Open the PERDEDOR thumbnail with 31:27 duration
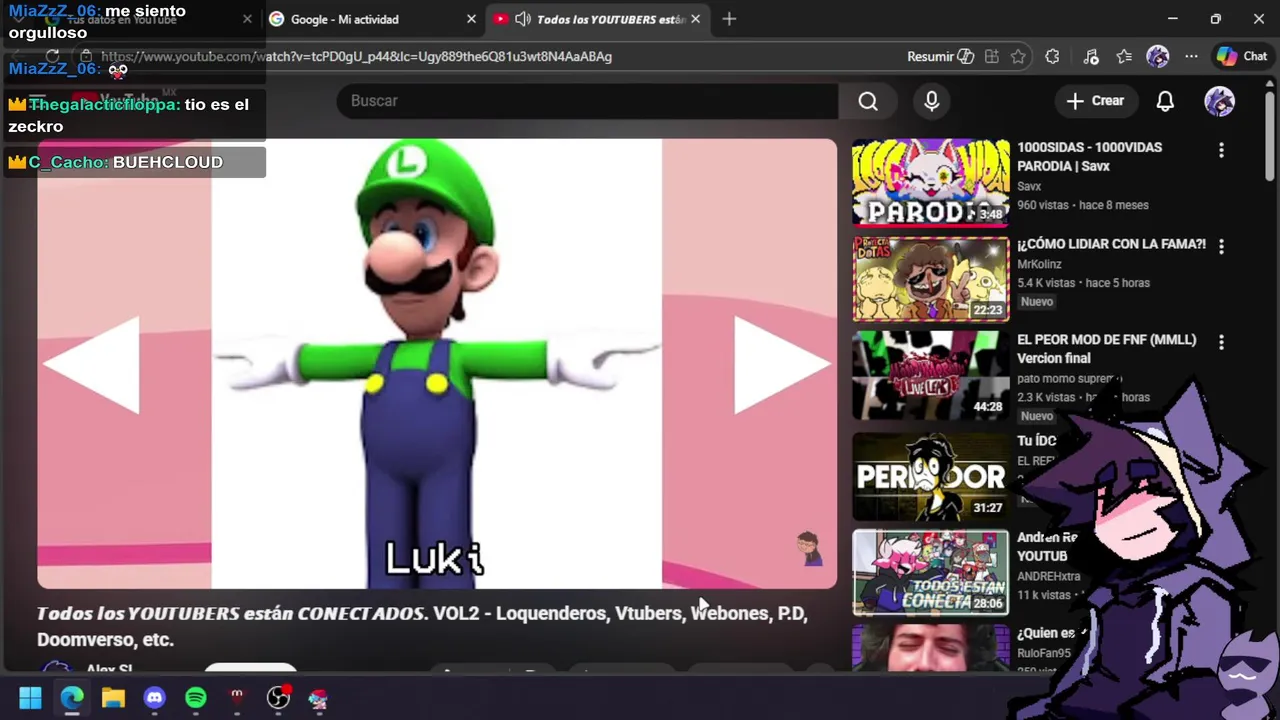Viewport: 1280px width, 720px height. [931, 476]
